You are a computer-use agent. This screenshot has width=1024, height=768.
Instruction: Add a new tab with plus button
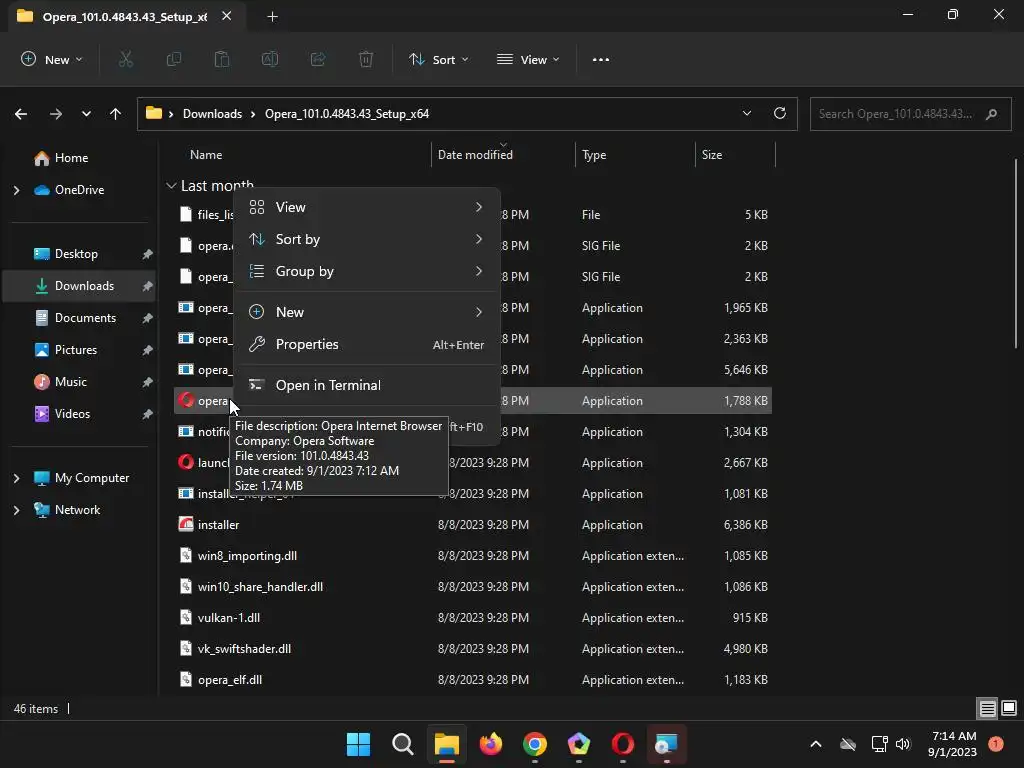click(272, 17)
